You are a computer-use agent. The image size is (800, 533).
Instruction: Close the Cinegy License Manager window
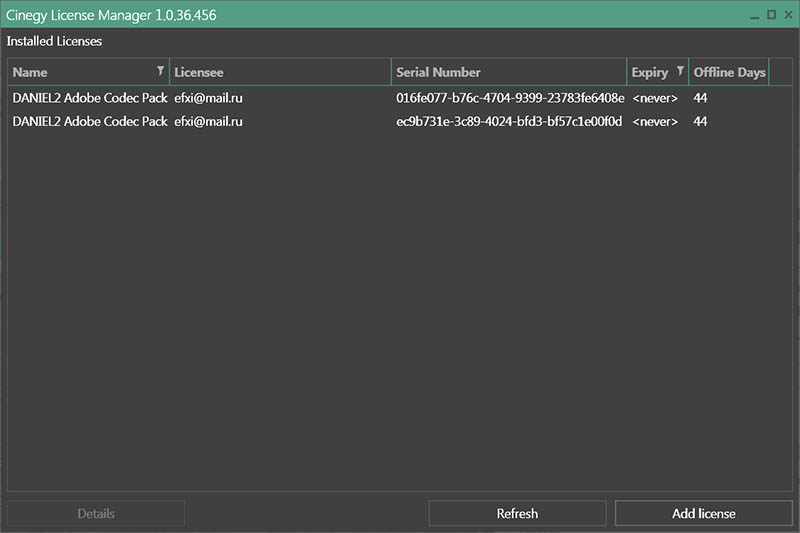788,15
